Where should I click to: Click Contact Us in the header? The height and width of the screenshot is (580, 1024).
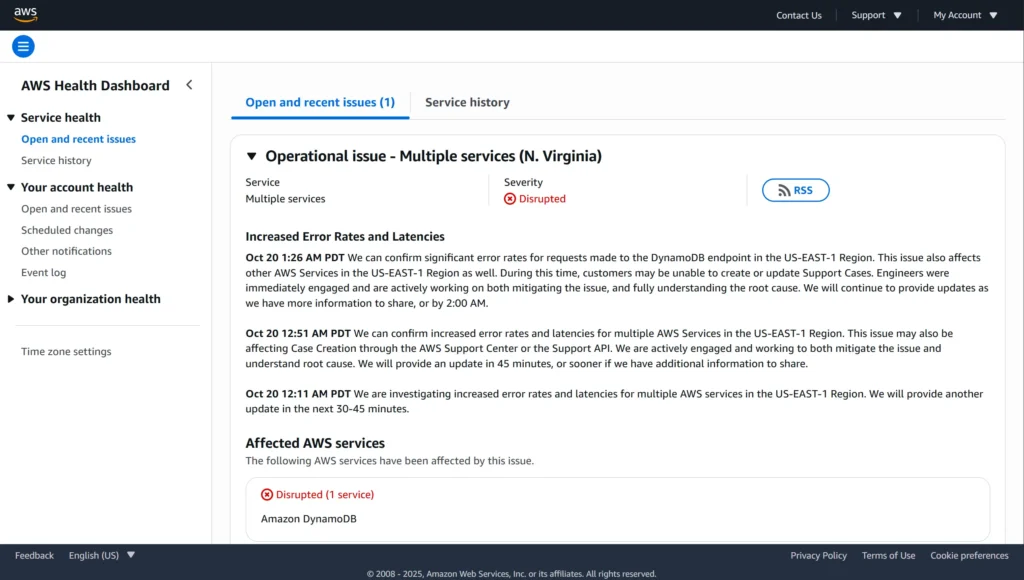(799, 15)
